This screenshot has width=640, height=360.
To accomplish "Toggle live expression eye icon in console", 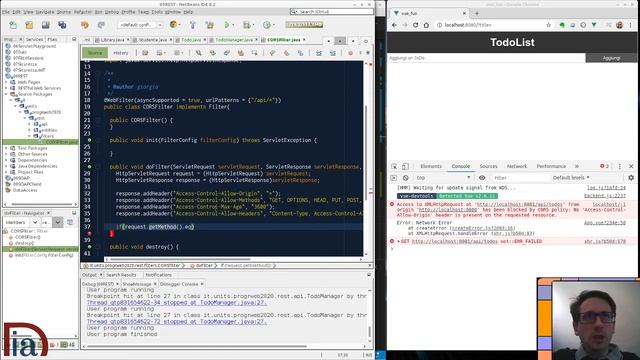I will pyautogui.click(x=482, y=178).
